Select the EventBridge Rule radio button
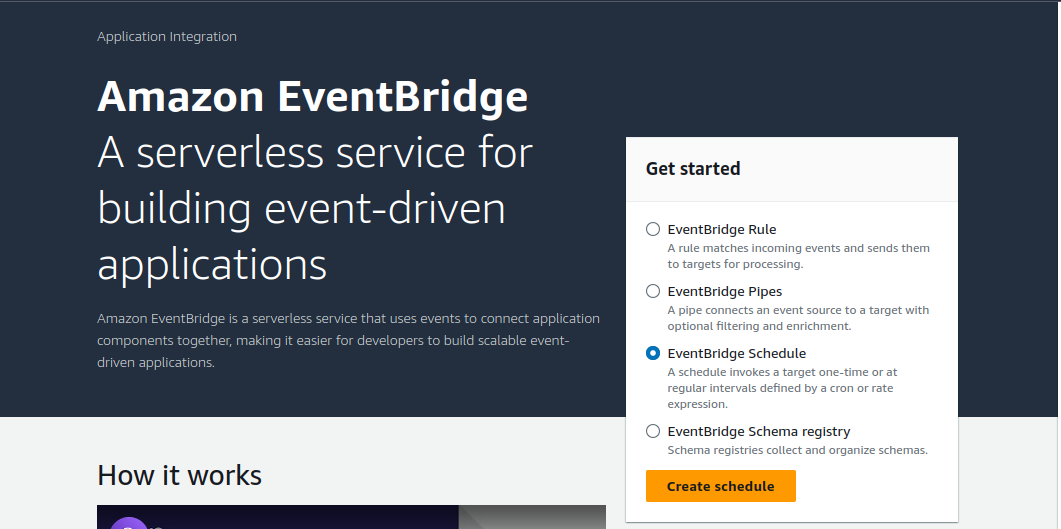This screenshot has width=1061, height=529. [653, 229]
